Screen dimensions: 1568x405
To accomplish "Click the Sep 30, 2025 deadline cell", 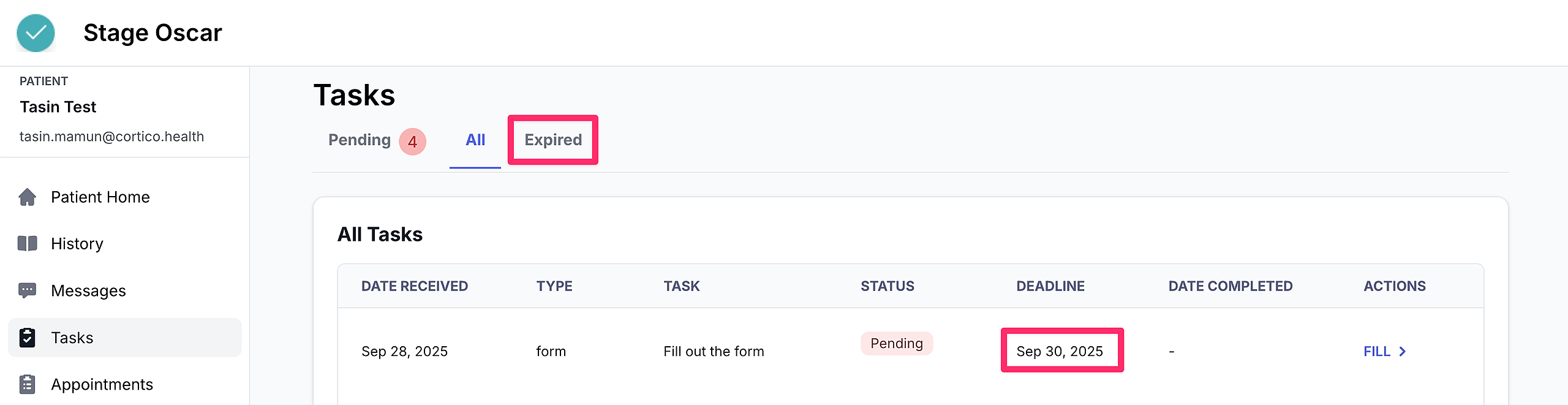I will point(1060,352).
